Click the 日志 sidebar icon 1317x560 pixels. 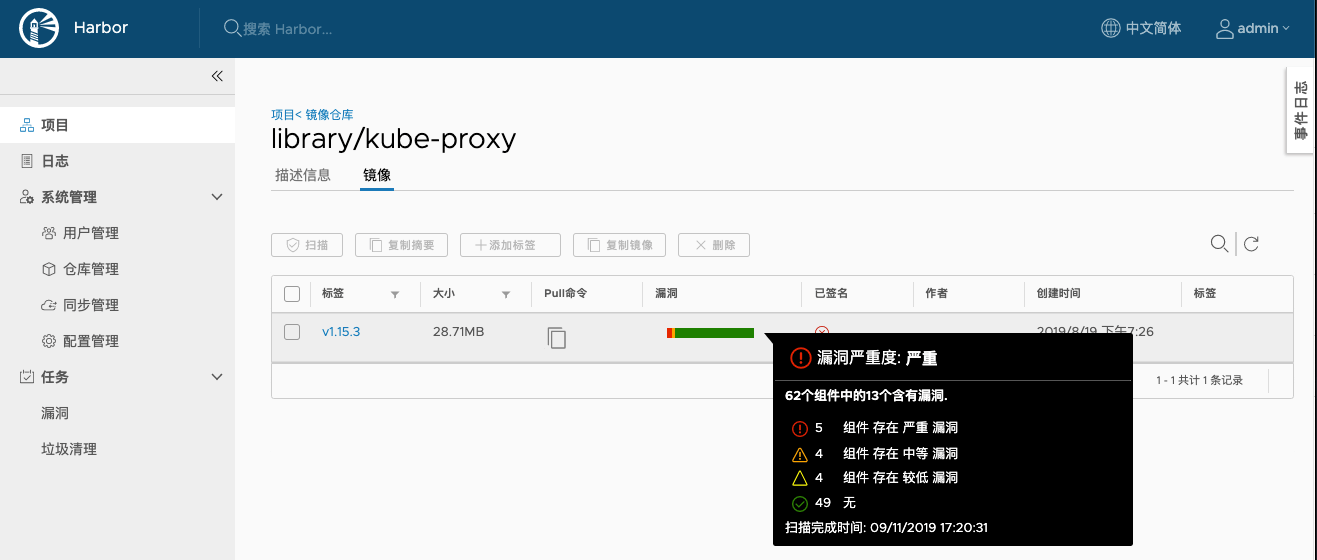[27, 161]
